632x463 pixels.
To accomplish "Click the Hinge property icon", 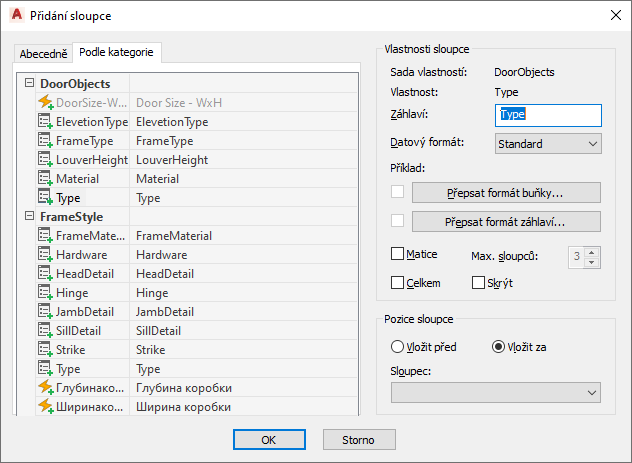I will click(44, 293).
